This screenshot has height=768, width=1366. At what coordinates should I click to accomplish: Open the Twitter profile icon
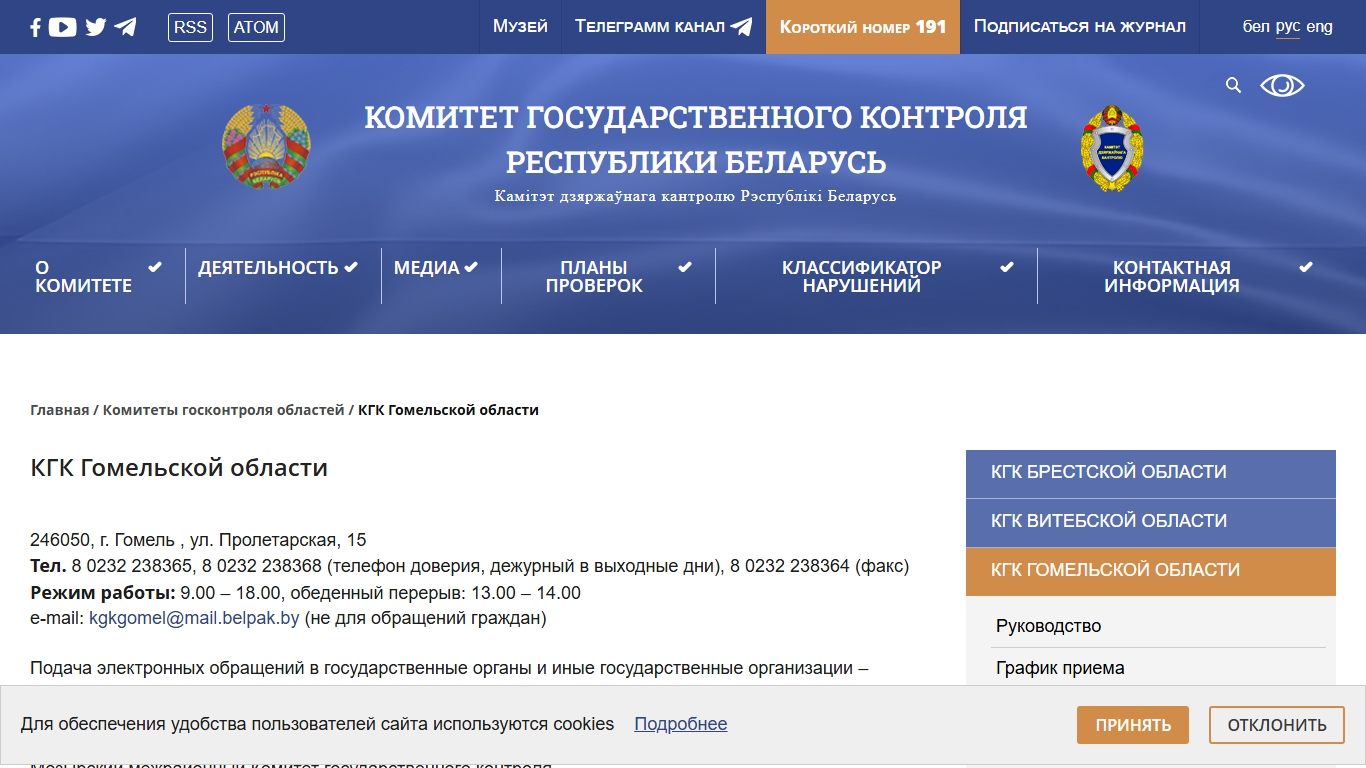[x=96, y=27]
